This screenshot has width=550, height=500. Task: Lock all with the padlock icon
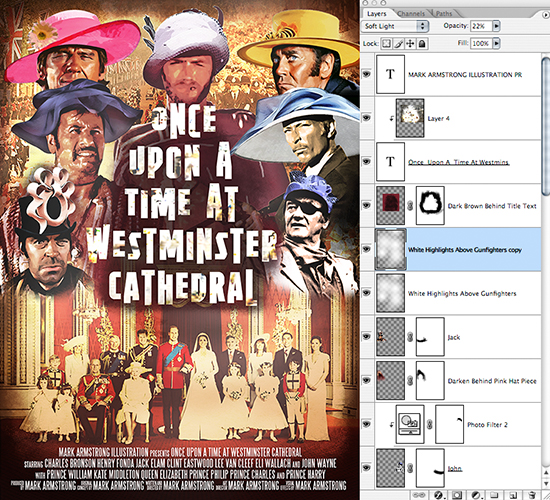coord(422,44)
